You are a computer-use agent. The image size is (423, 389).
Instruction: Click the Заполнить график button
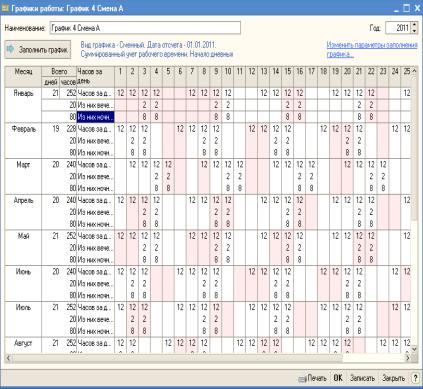click(38, 50)
